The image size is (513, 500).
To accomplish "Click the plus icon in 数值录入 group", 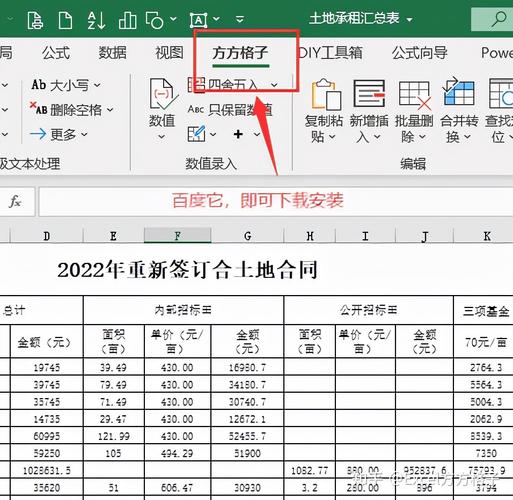I will point(238,134).
